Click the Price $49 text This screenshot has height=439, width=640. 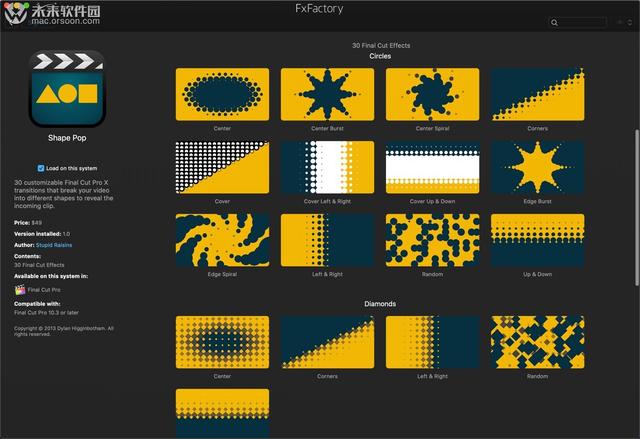click(x=28, y=223)
